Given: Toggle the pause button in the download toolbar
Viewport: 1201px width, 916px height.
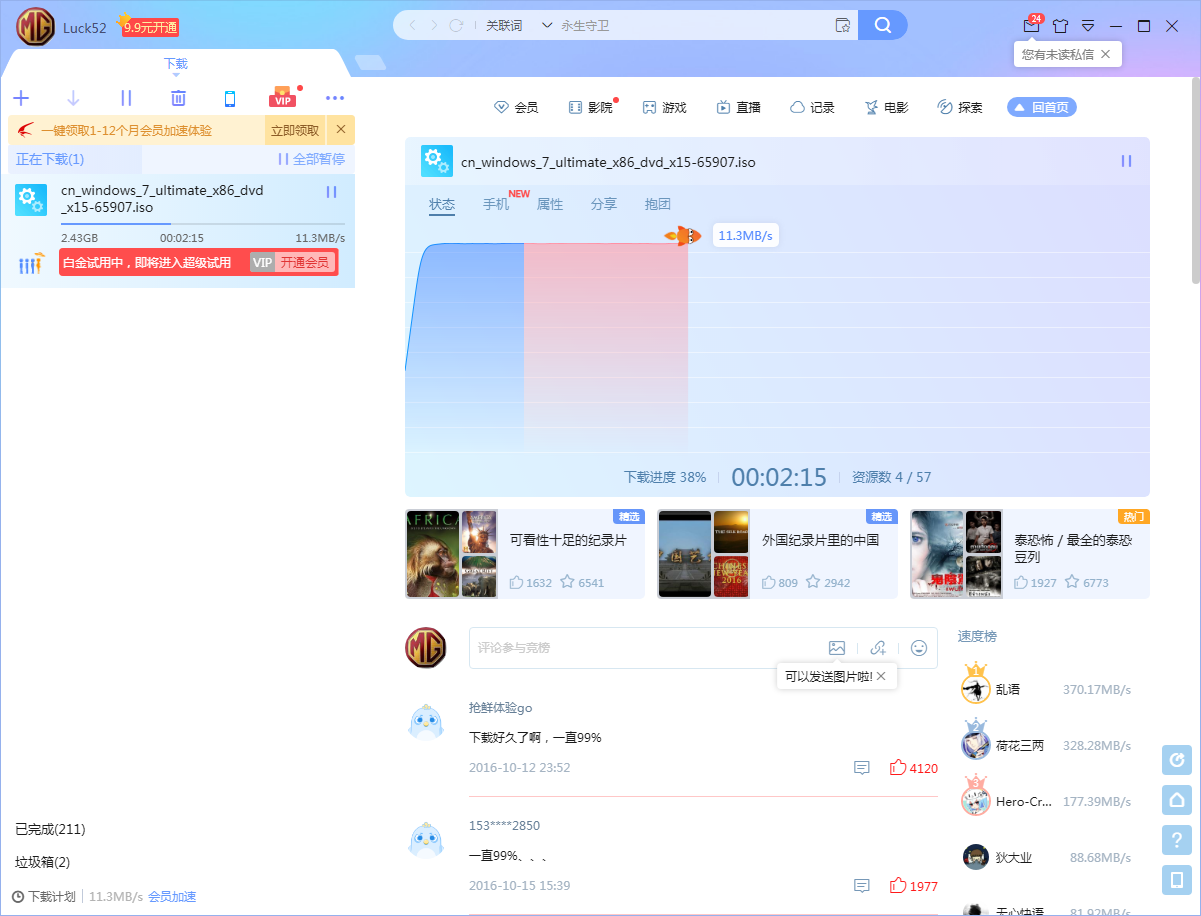Looking at the screenshot, I should pos(126,98).
